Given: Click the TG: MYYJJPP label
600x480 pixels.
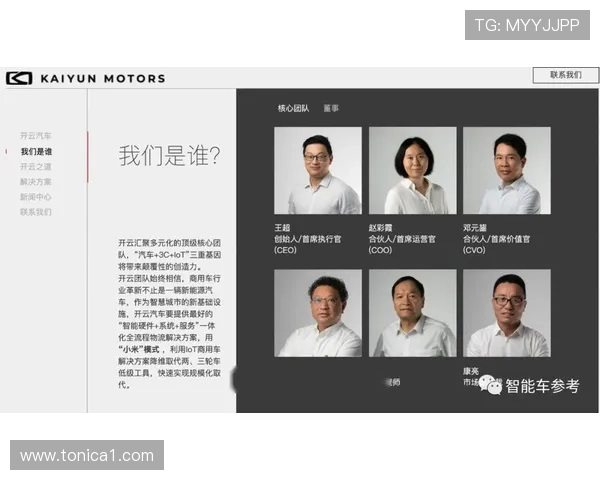Looking at the screenshot, I should tap(527, 25).
